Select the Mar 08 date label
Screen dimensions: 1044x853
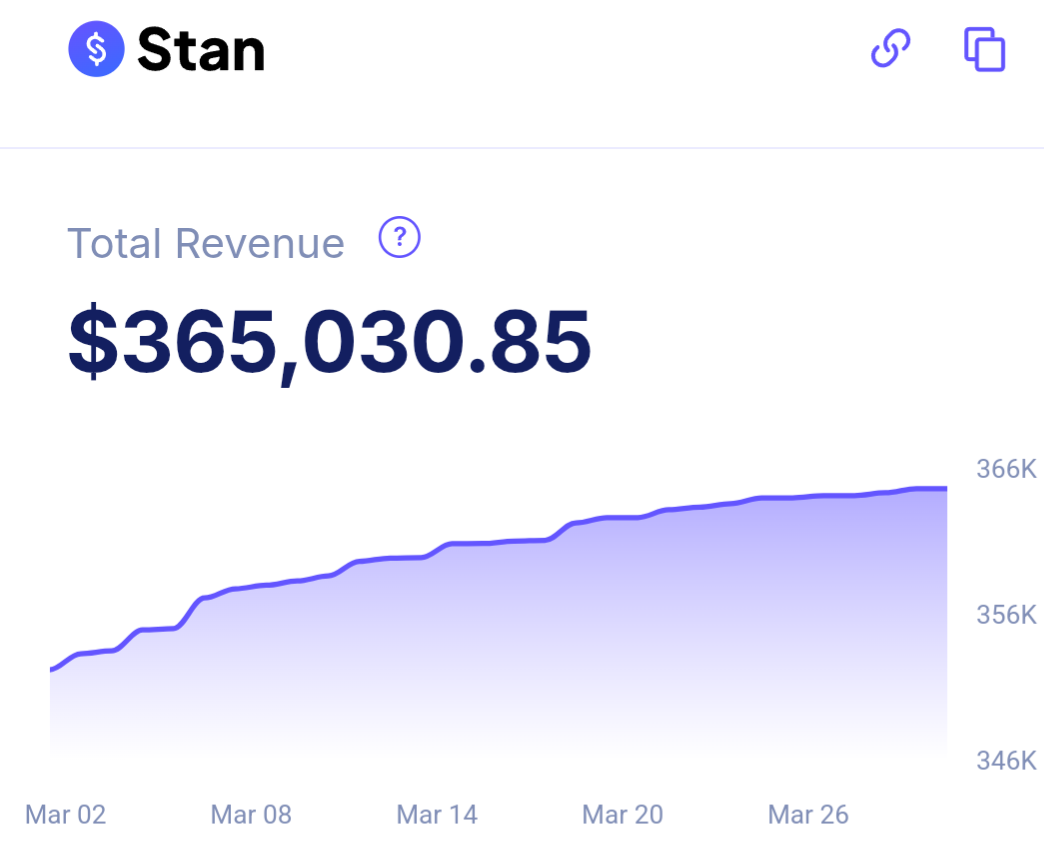tap(250, 815)
